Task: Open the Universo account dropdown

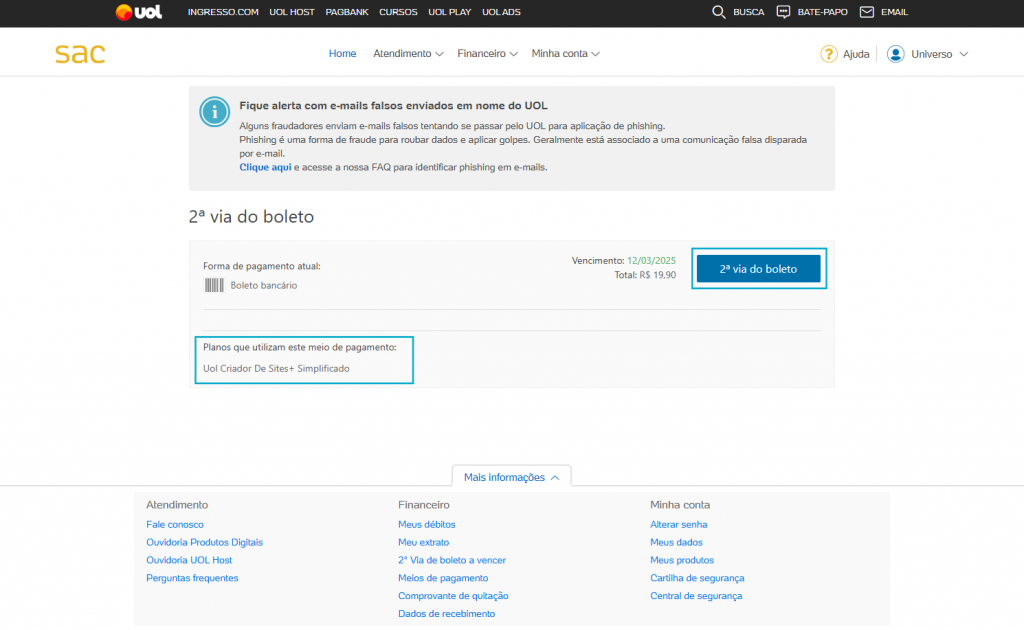Action: (939, 54)
